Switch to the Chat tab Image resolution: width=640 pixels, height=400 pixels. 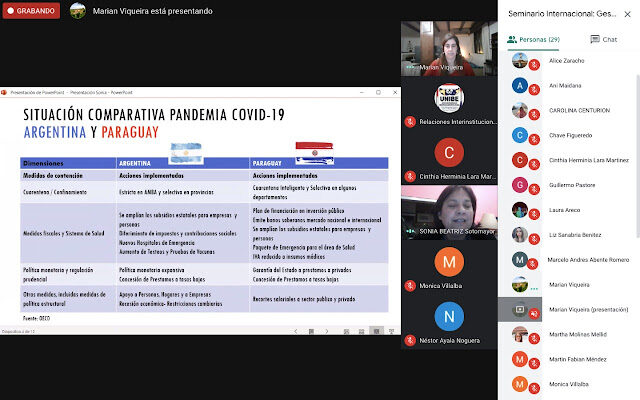tap(604, 40)
